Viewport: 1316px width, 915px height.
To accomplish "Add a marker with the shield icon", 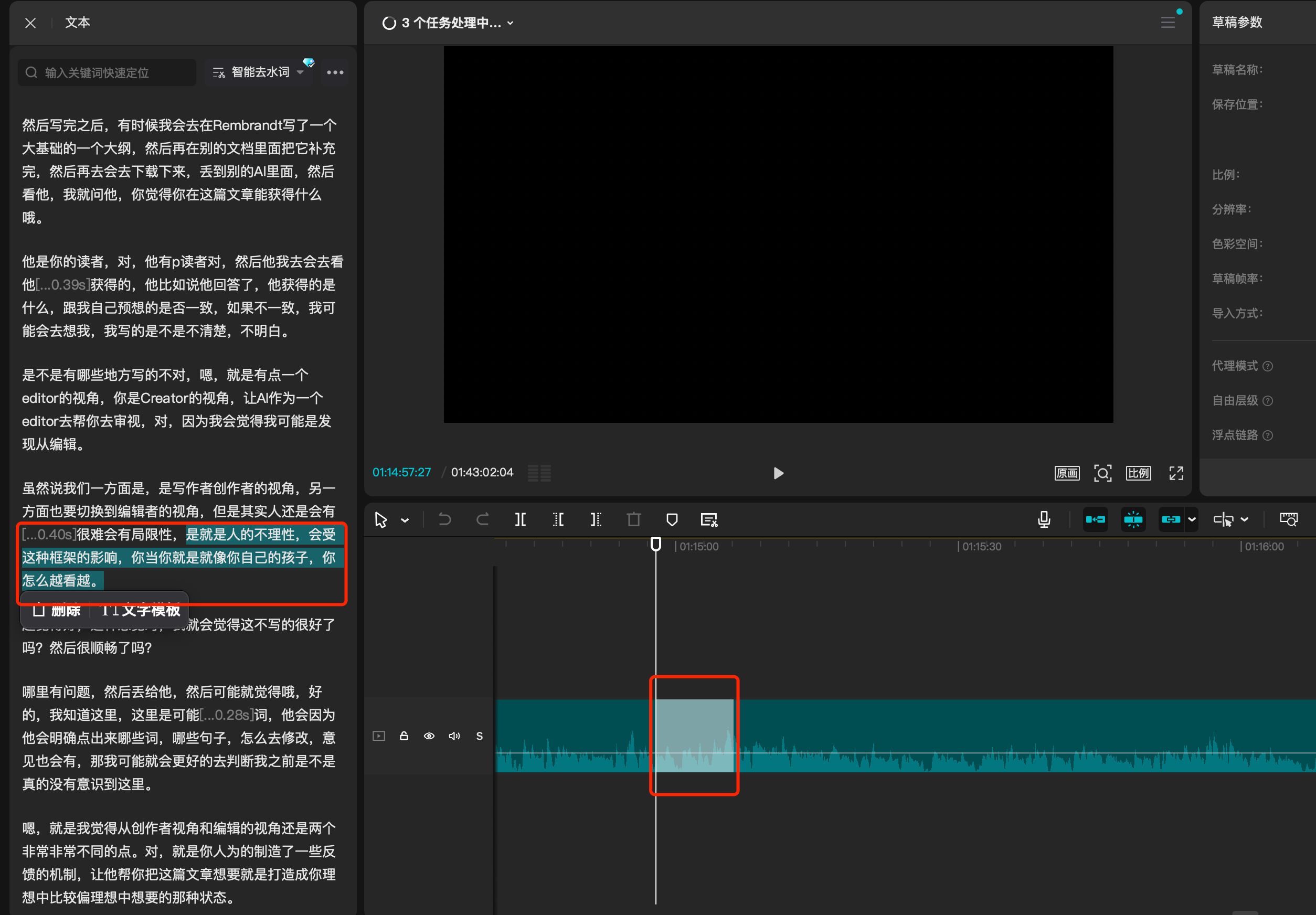I will tap(672, 519).
